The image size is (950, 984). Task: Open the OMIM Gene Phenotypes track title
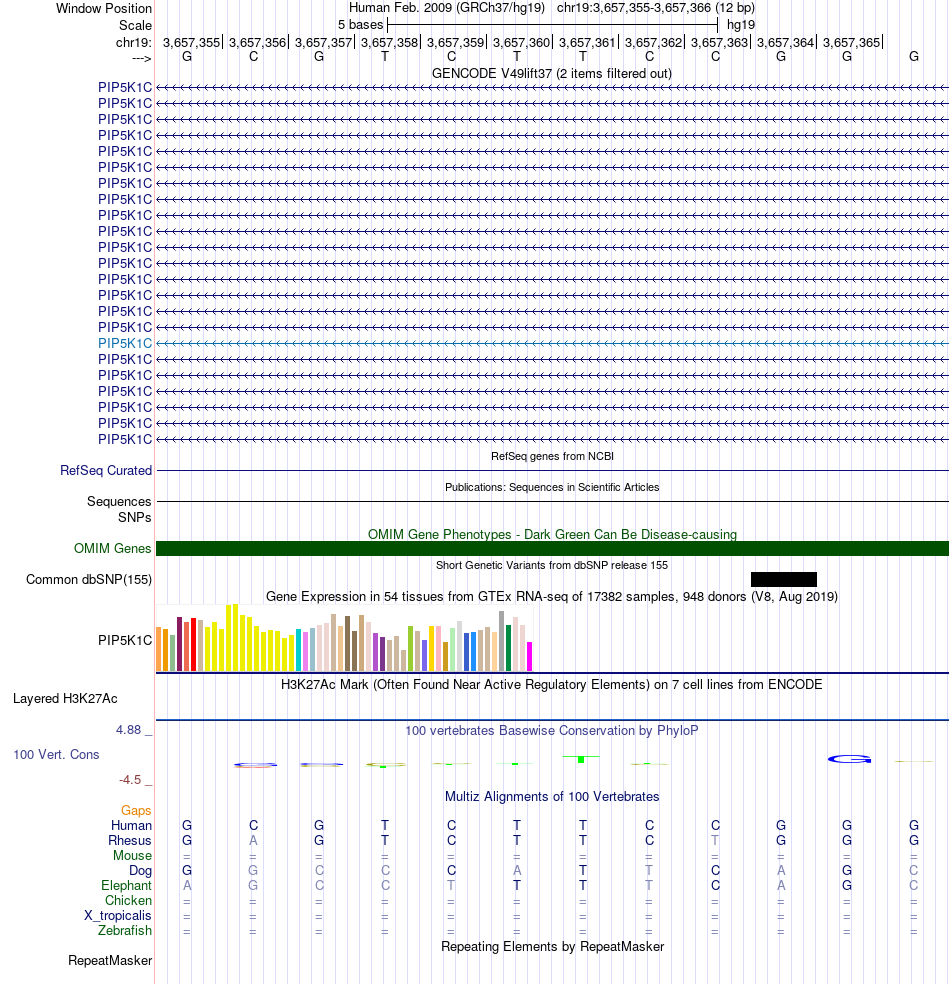552,535
